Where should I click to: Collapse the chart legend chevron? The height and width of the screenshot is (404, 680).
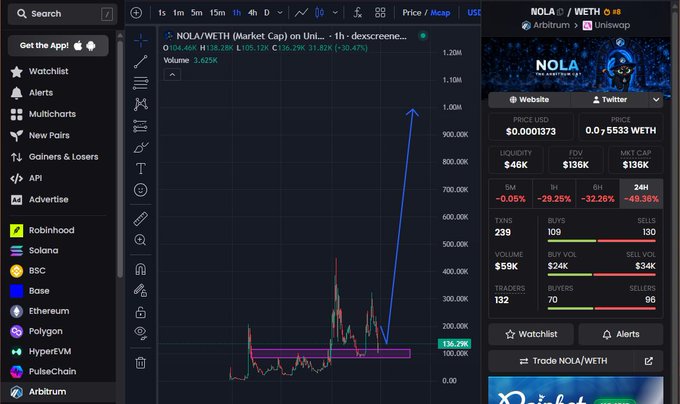tap(172, 75)
